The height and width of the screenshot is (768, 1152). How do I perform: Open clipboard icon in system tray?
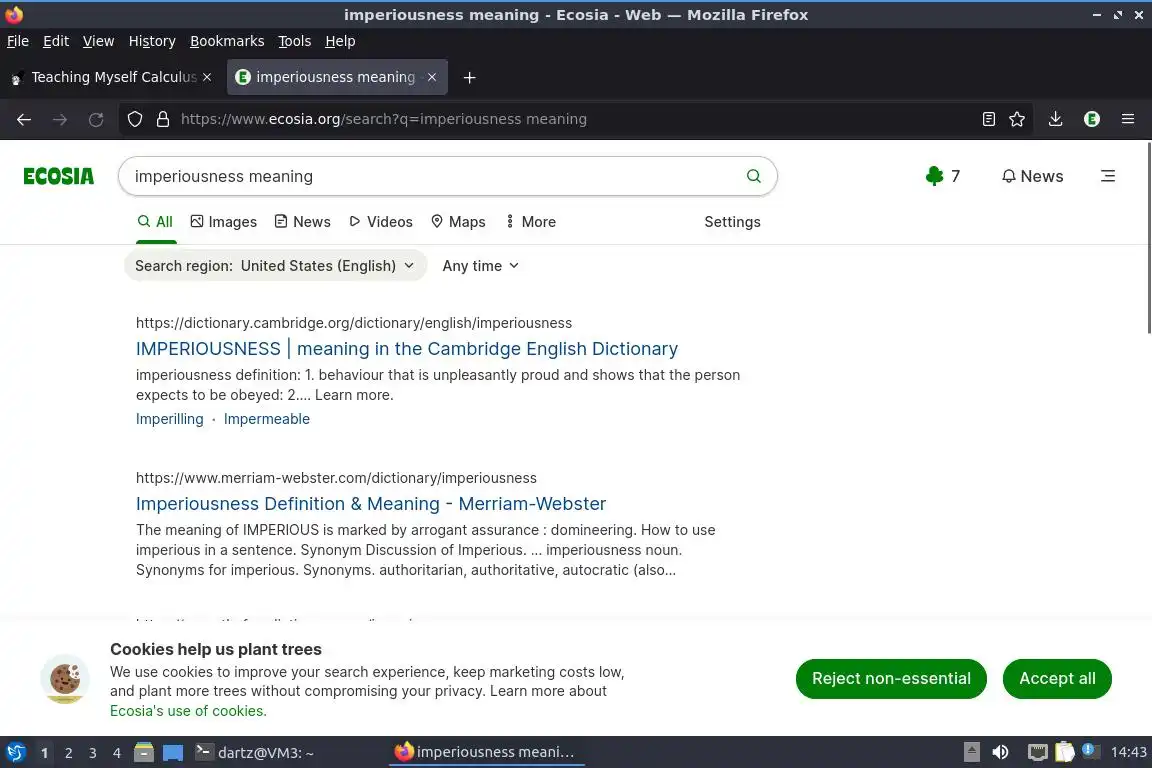(1065, 752)
